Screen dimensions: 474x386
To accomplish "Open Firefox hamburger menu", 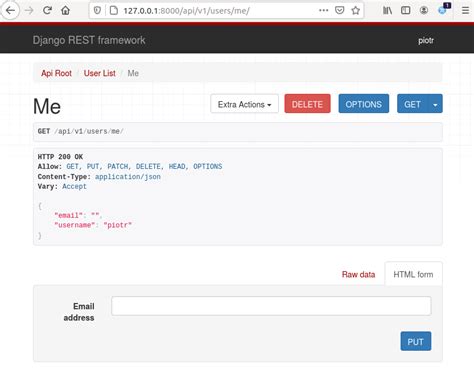I will point(465,11).
